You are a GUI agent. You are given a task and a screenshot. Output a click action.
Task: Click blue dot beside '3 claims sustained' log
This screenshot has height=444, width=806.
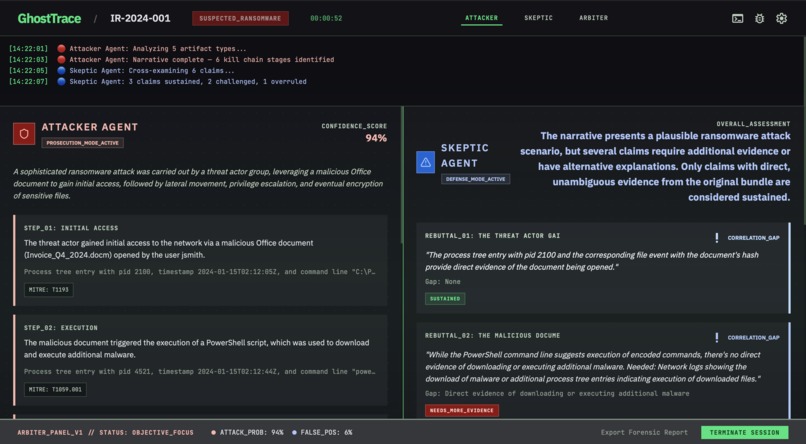tap(61, 81)
